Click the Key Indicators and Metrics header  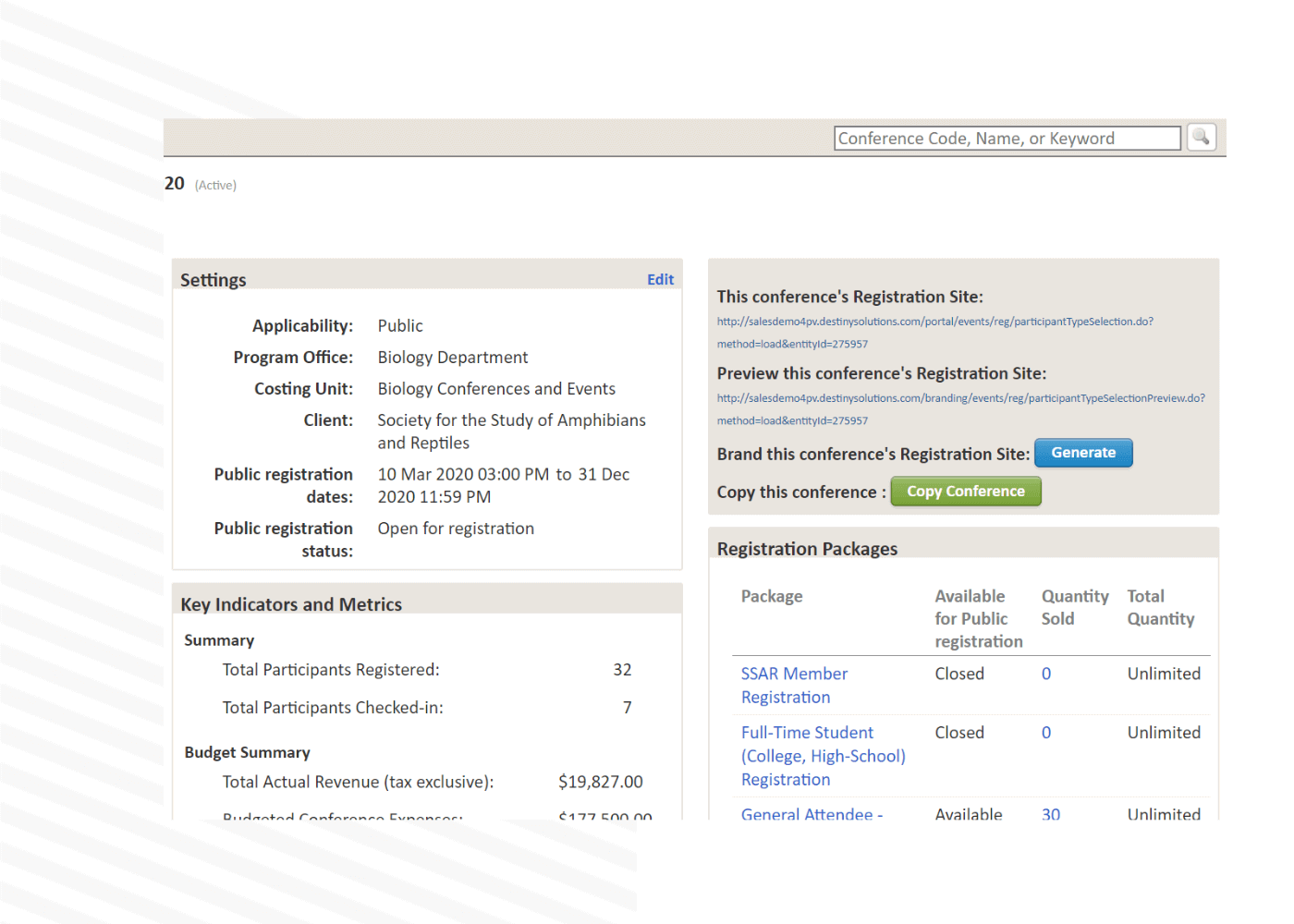click(291, 603)
